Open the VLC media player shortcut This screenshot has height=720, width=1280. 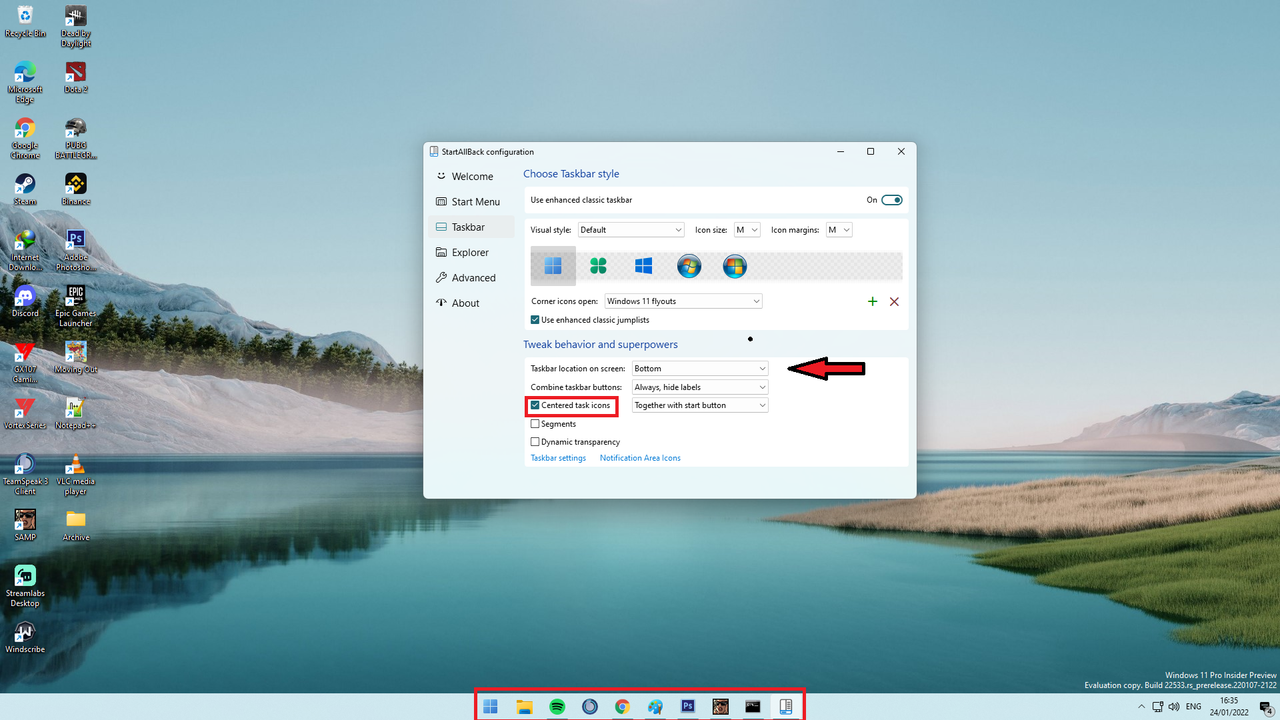76,474
